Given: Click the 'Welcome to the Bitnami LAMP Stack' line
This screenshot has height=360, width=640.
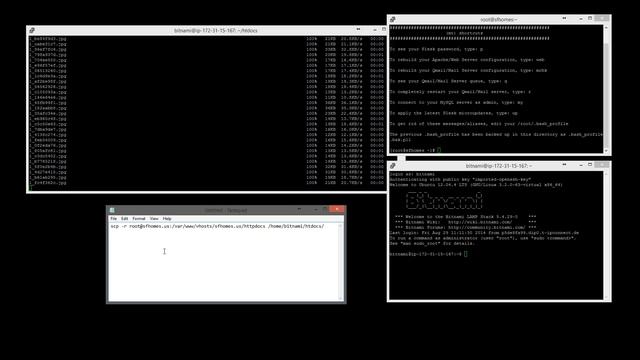Looking at the screenshot, I should [x=465, y=217].
